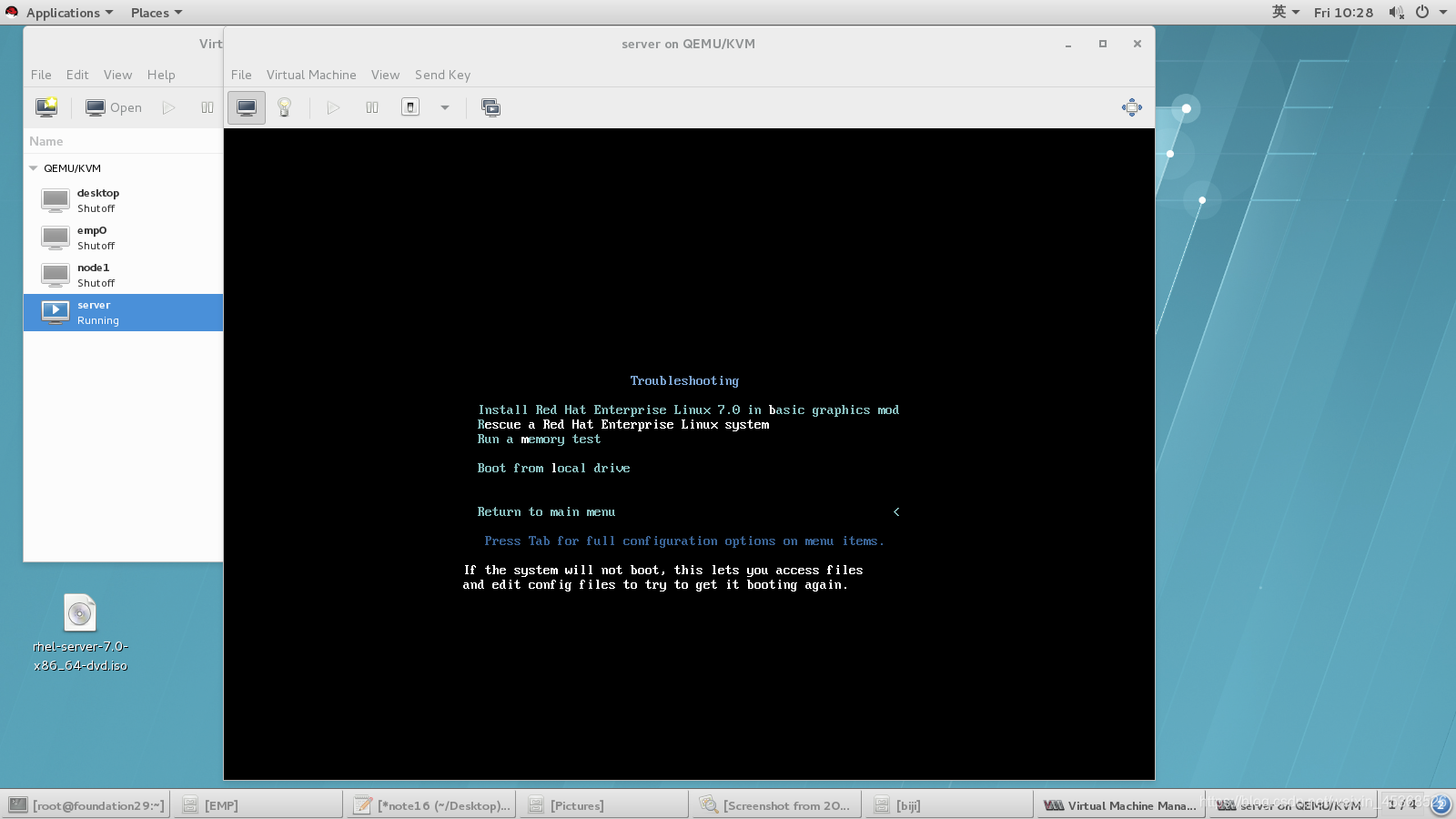The image size is (1456, 819).
Task: Switch to Pictures taskbar window
Action: tap(604, 805)
